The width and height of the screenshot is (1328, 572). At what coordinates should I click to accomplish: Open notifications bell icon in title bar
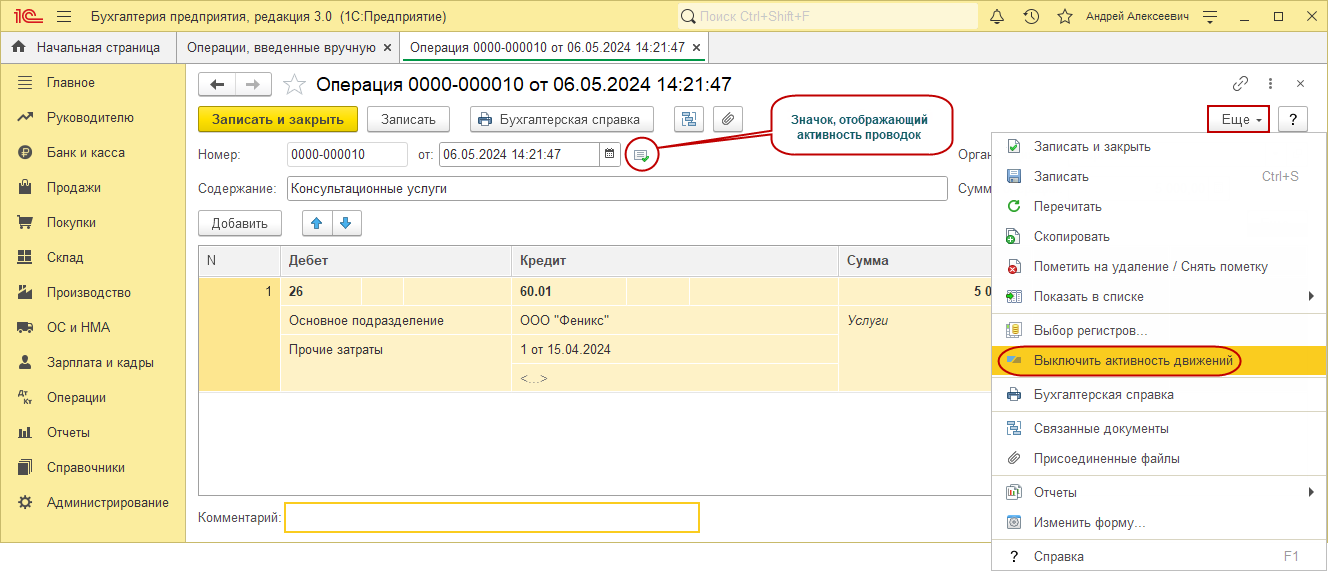point(997,17)
